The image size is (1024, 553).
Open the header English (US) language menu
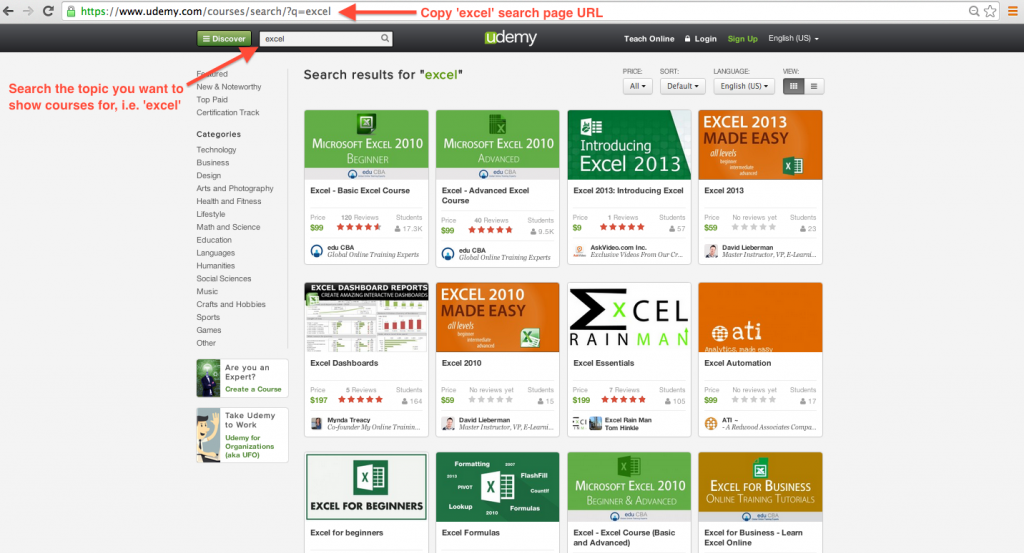(793, 39)
